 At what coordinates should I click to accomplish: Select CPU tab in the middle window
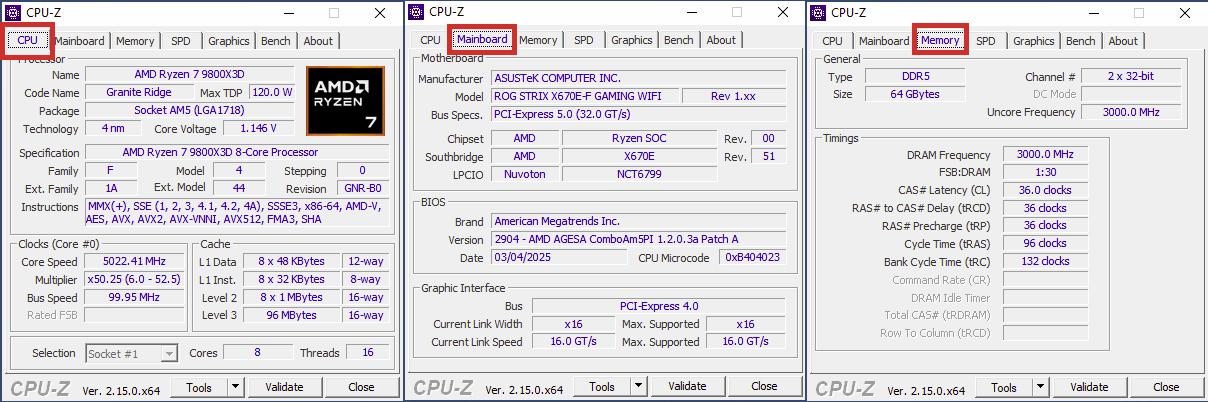pyautogui.click(x=430, y=40)
